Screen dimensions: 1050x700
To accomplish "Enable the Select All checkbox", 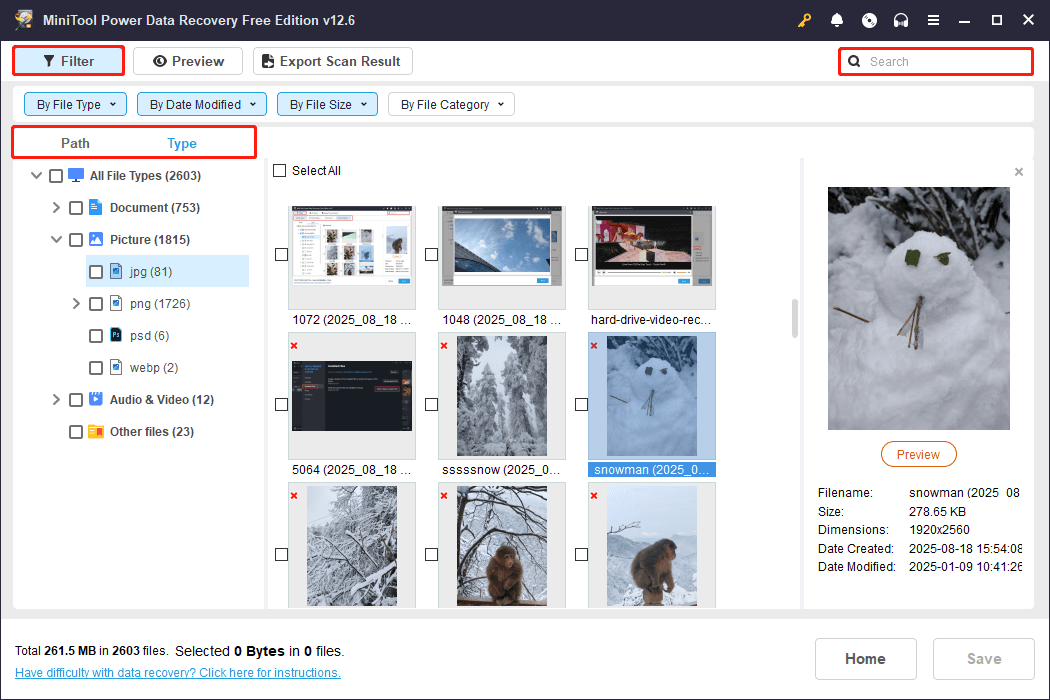I will [279, 170].
